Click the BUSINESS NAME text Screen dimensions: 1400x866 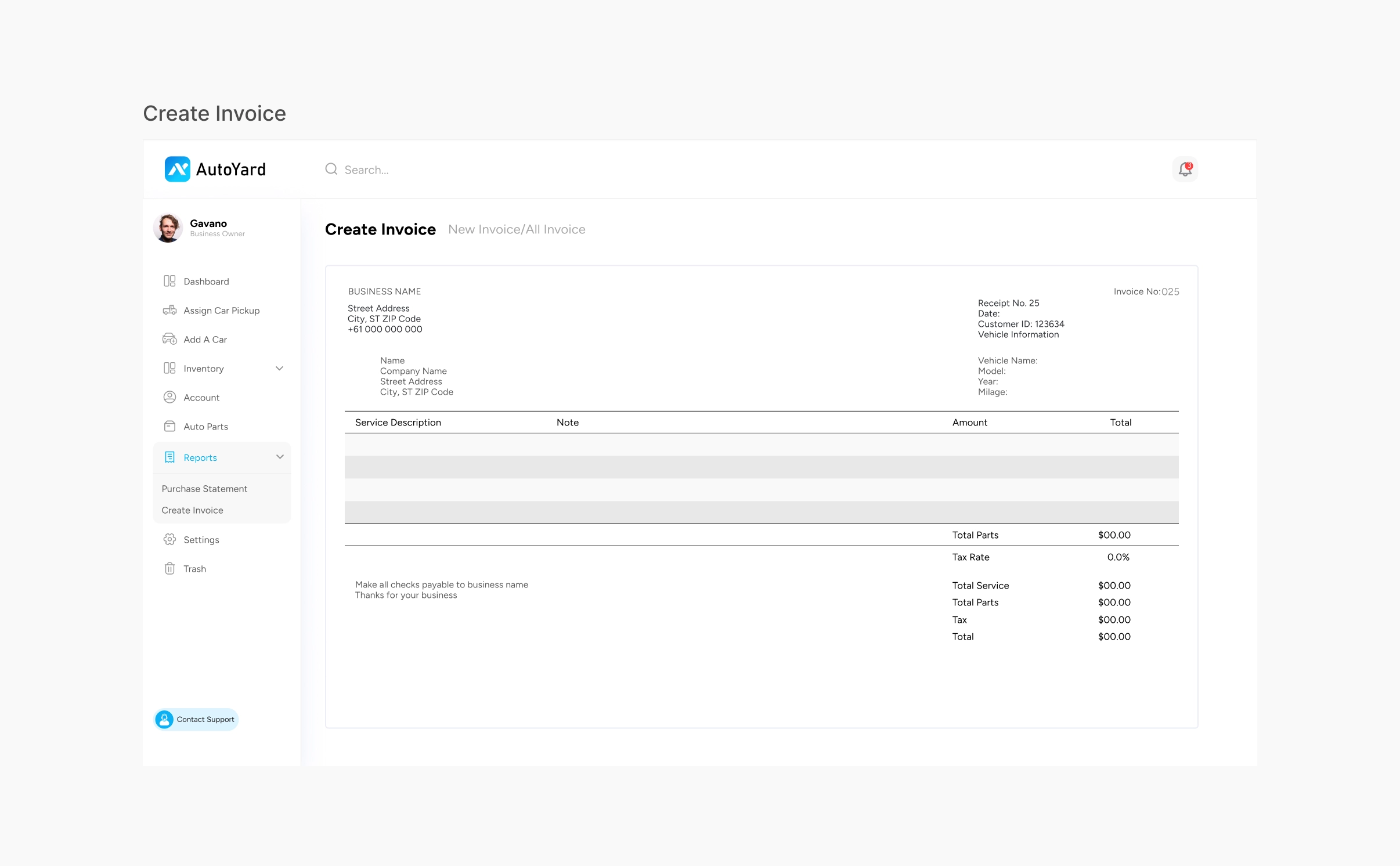[384, 291]
